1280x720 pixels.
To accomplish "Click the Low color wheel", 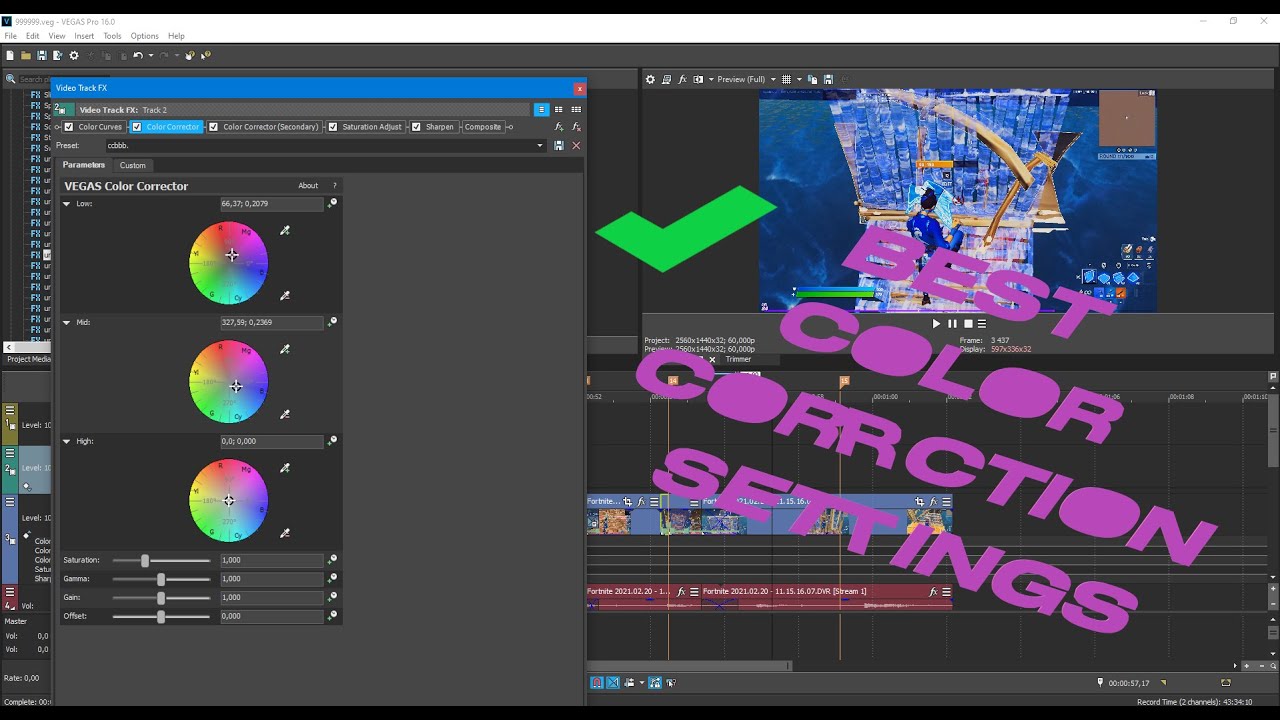I will 229,263.
